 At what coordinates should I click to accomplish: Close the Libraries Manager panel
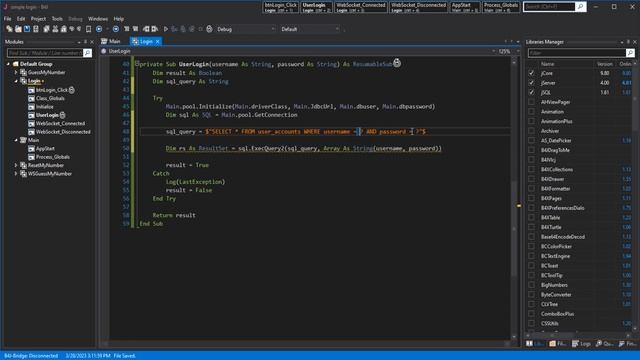coord(635,42)
